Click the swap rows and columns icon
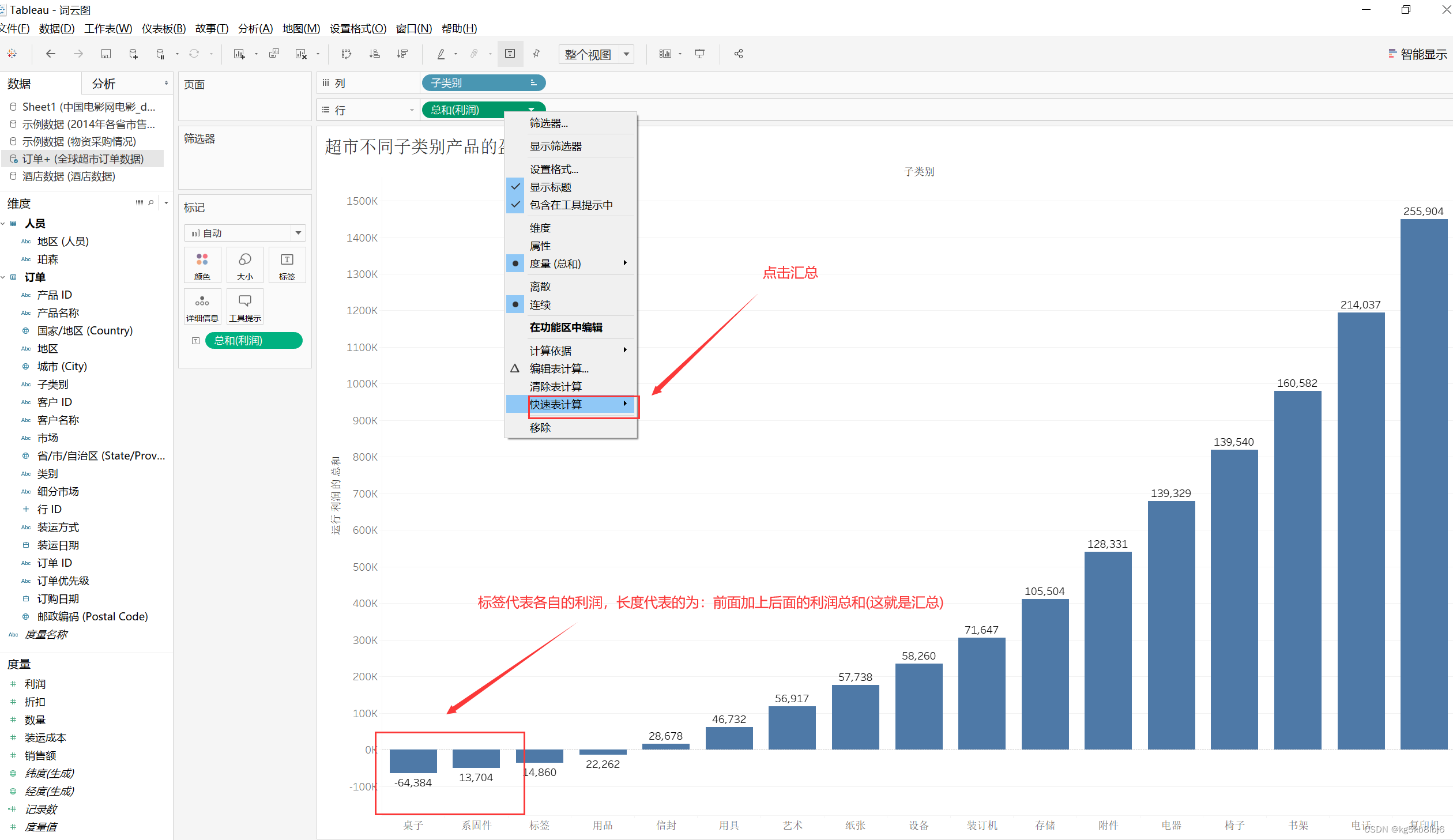 tap(347, 54)
